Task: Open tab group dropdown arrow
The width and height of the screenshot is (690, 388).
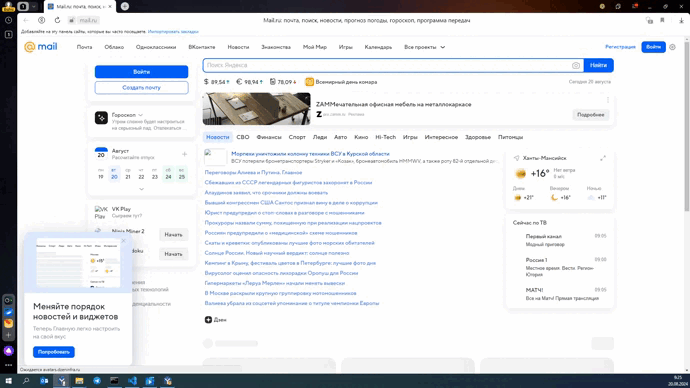Action: (33, 6)
